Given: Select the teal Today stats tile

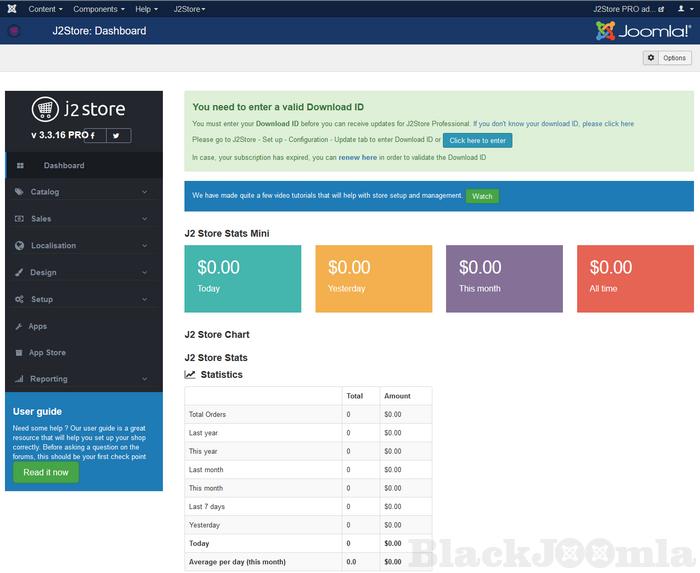Looking at the screenshot, I should [x=243, y=279].
